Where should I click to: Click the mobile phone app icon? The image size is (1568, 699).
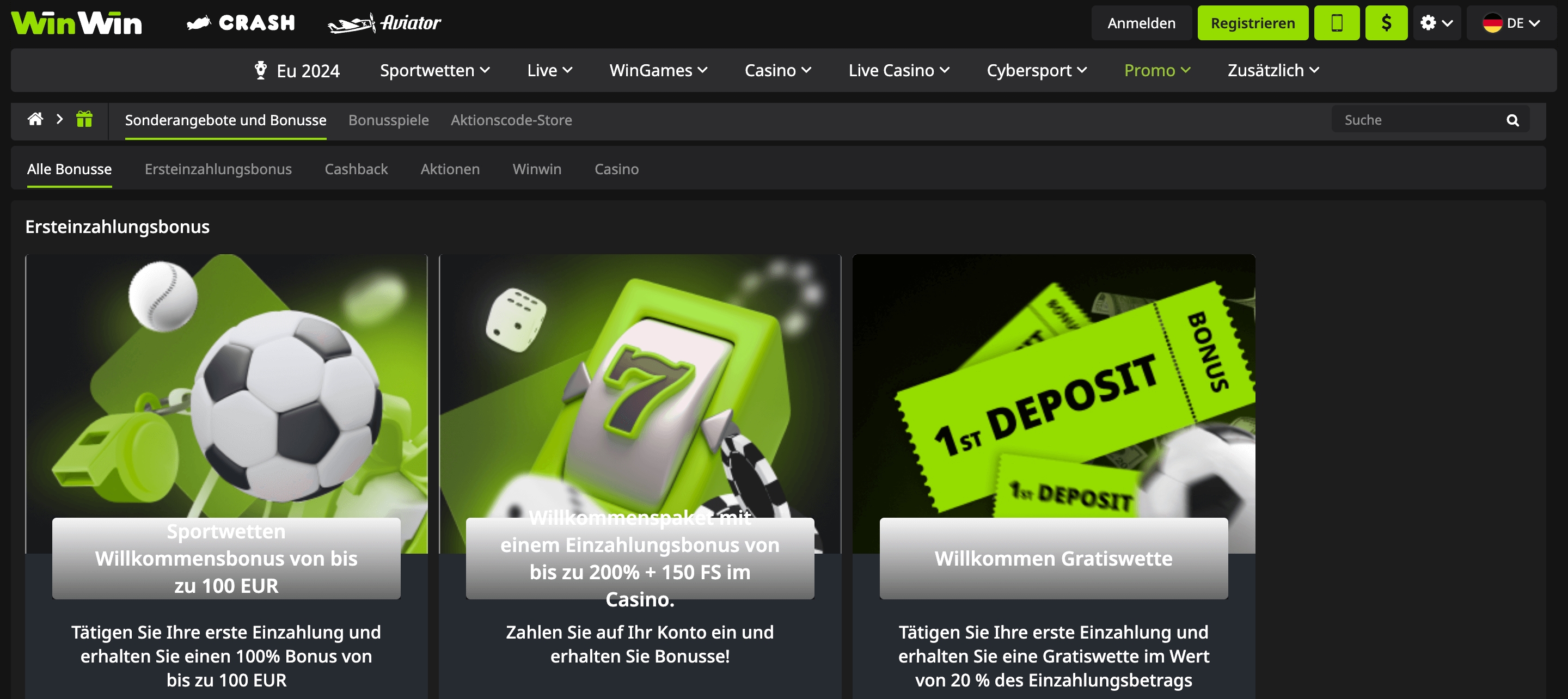[x=1336, y=23]
